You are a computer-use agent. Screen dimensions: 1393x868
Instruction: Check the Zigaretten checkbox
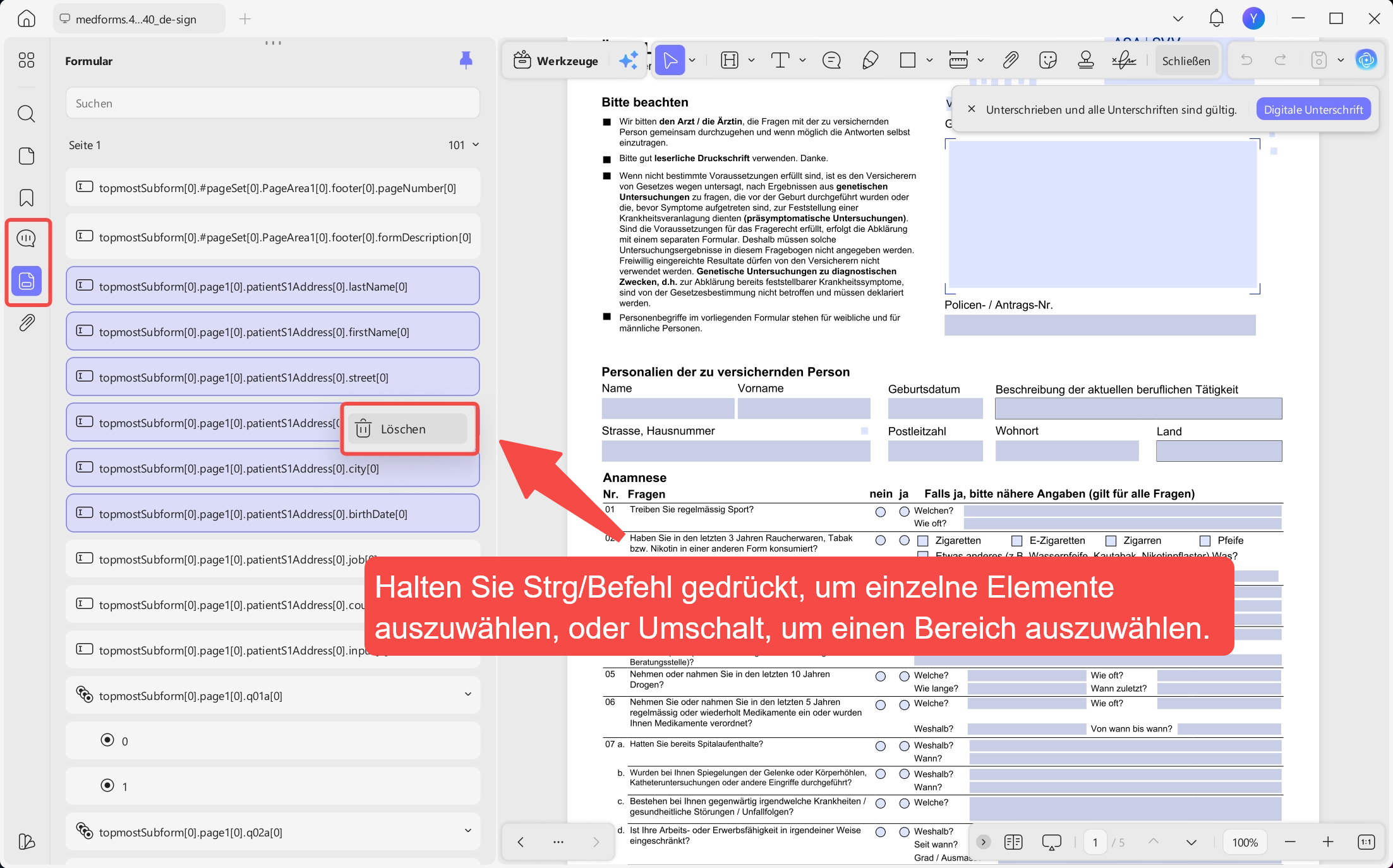923,541
